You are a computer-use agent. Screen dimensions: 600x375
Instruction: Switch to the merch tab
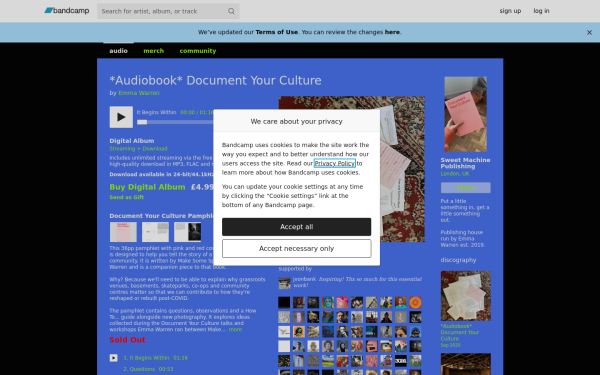153,51
